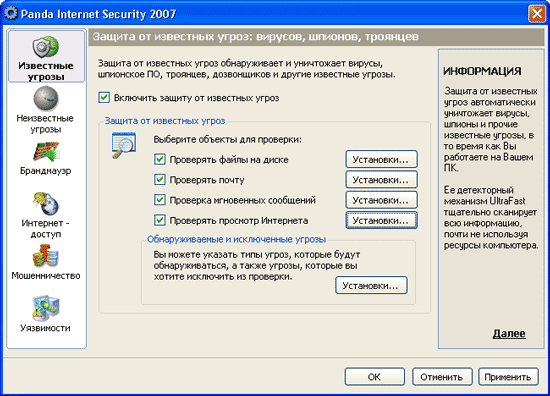
Task: Open Установки for detected and excluded threats
Action: pos(371,286)
